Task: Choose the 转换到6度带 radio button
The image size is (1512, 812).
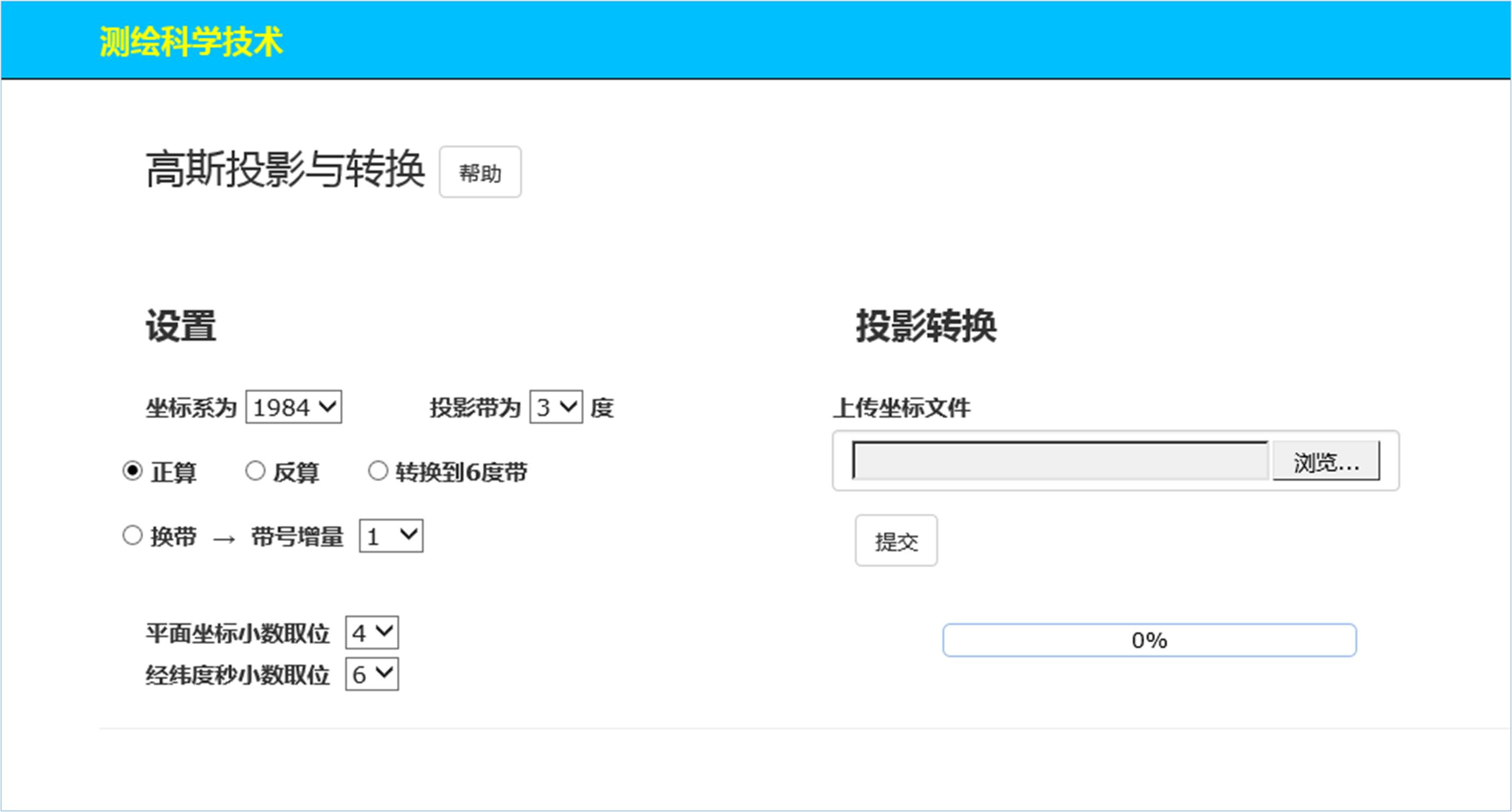Action: point(378,471)
